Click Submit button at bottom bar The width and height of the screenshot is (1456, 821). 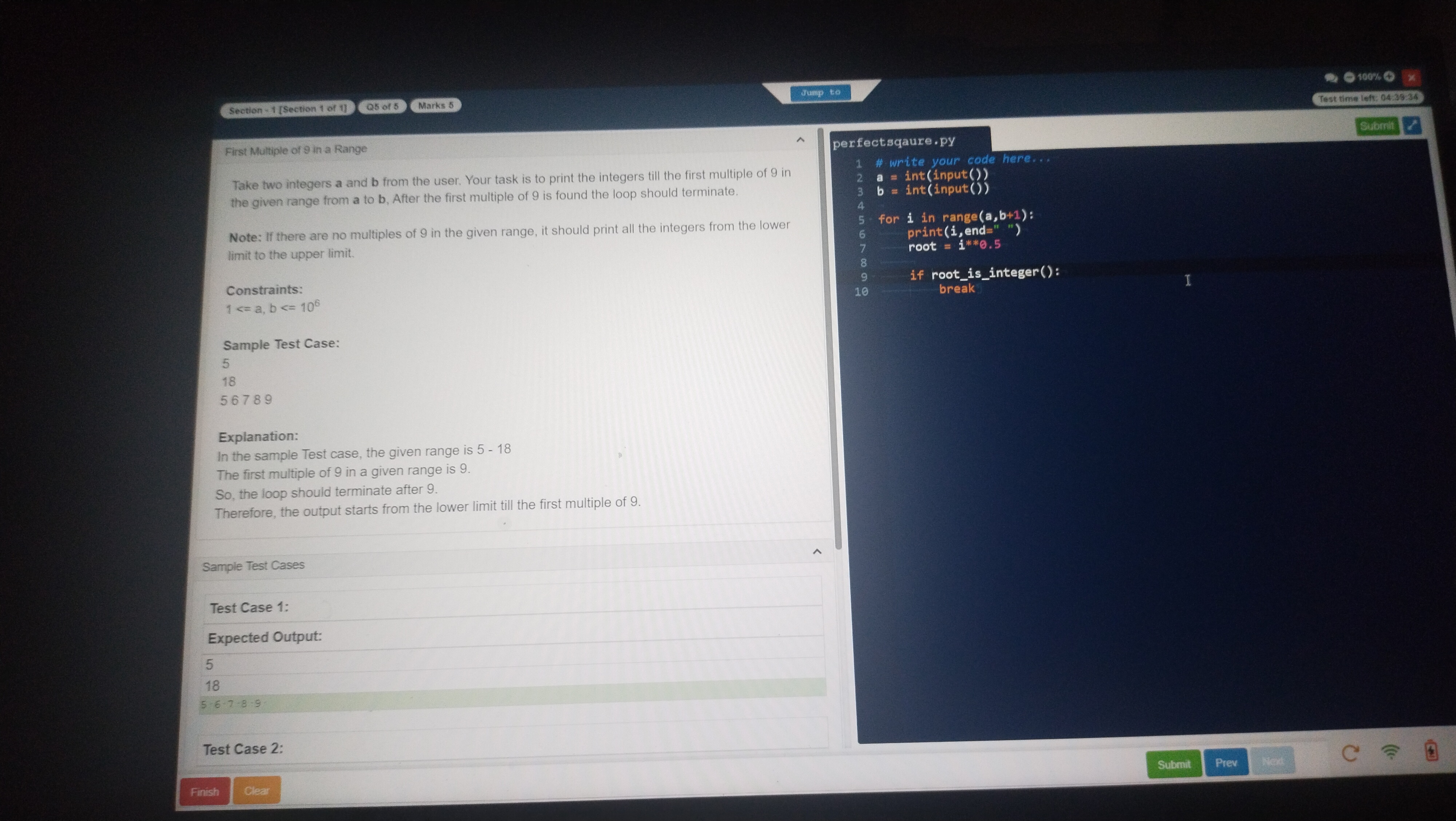coord(1174,764)
